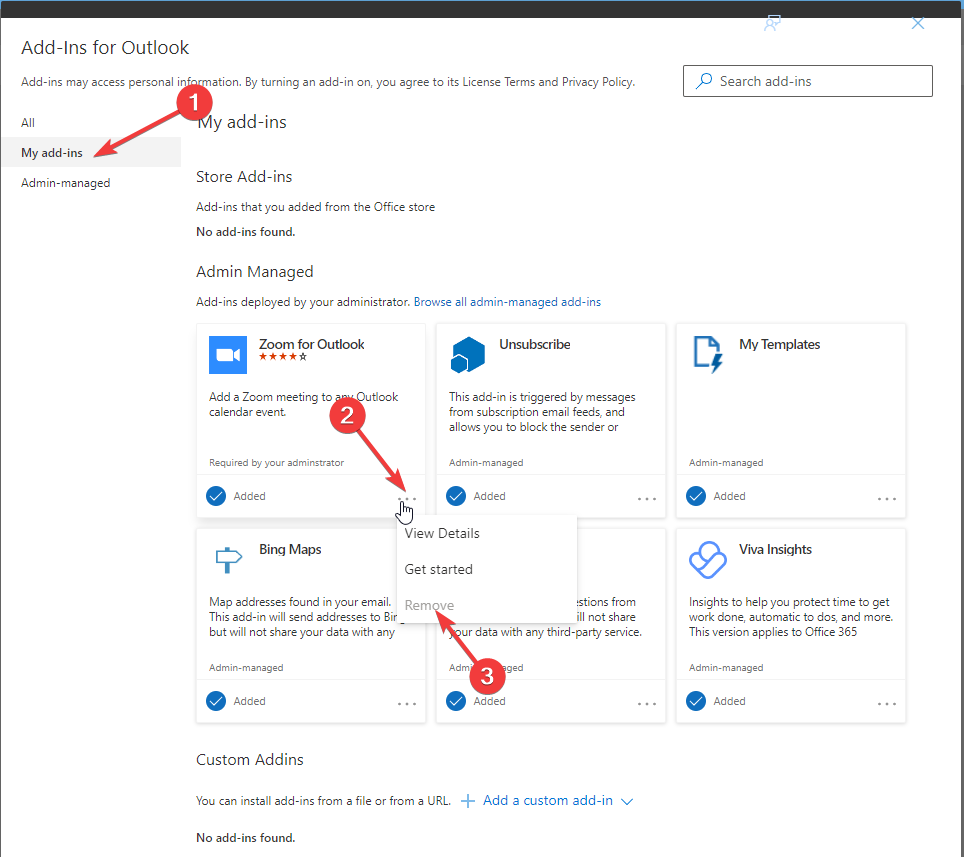Screen dimensions: 964x857
Task: Click 'No add-ins found.' under Store Add-ins
Action: tap(245, 232)
